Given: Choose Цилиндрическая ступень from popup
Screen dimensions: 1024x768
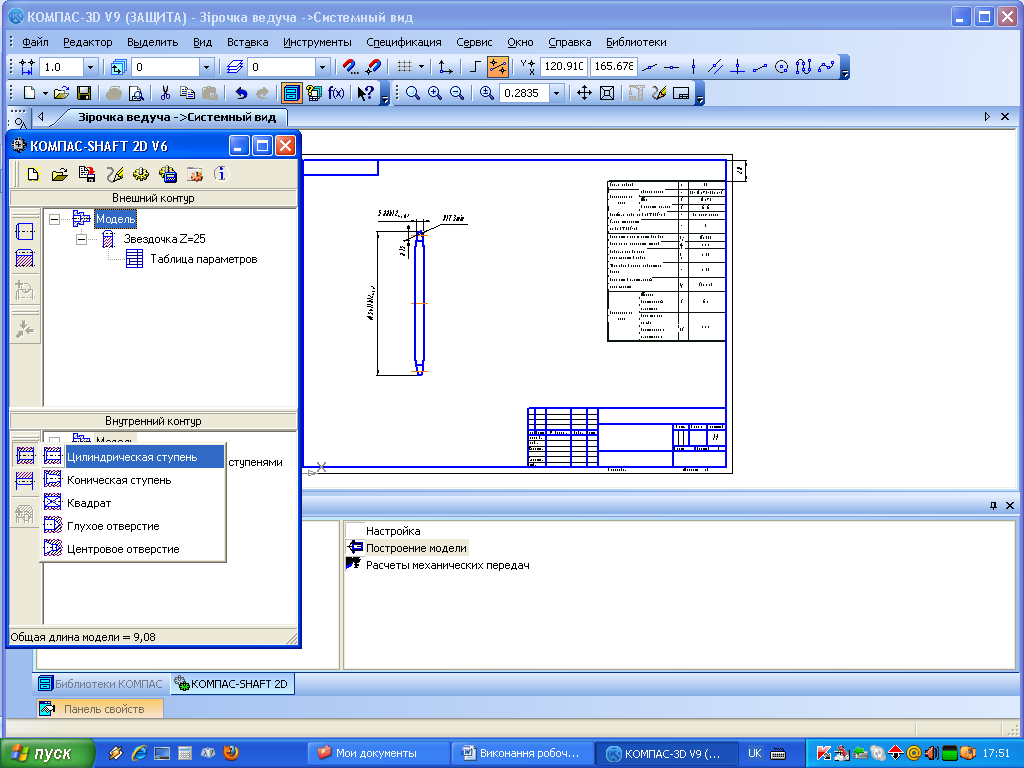Looking at the screenshot, I should pos(133,457).
